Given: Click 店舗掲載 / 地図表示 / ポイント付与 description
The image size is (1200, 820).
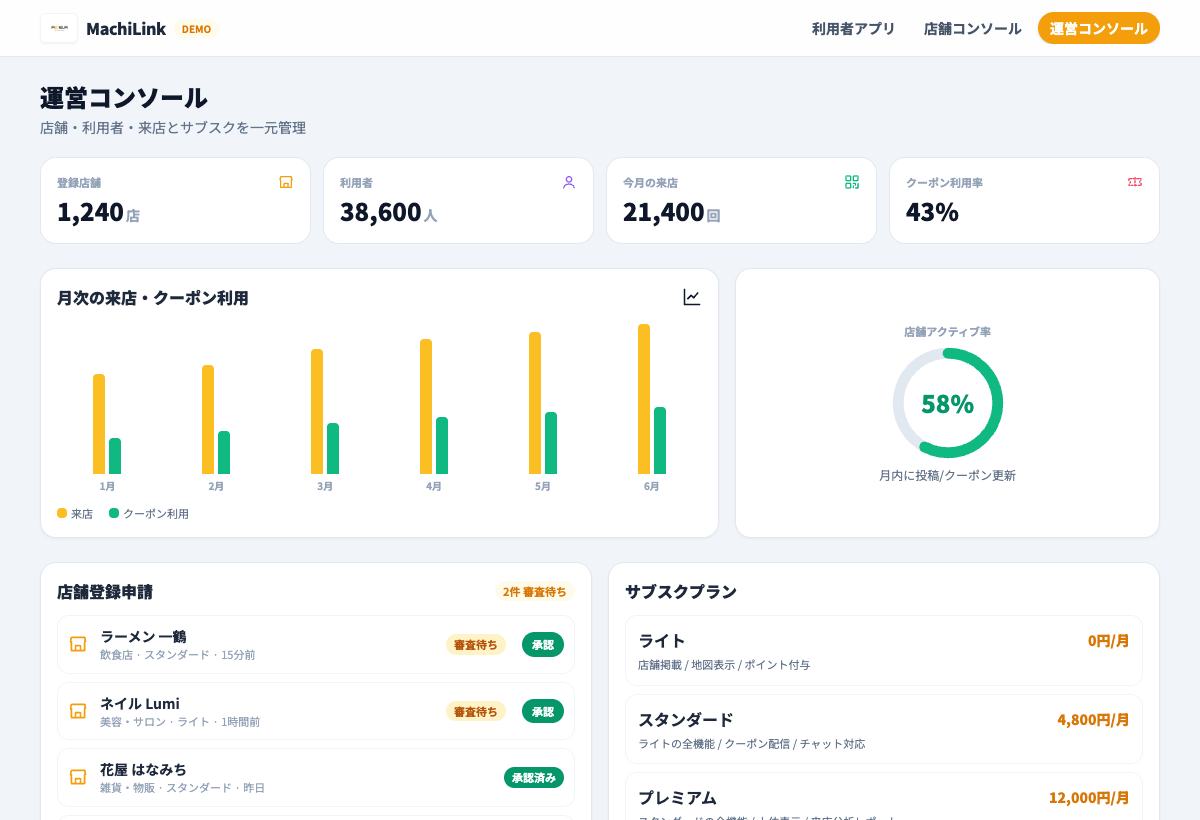Looking at the screenshot, I should (724, 665).
